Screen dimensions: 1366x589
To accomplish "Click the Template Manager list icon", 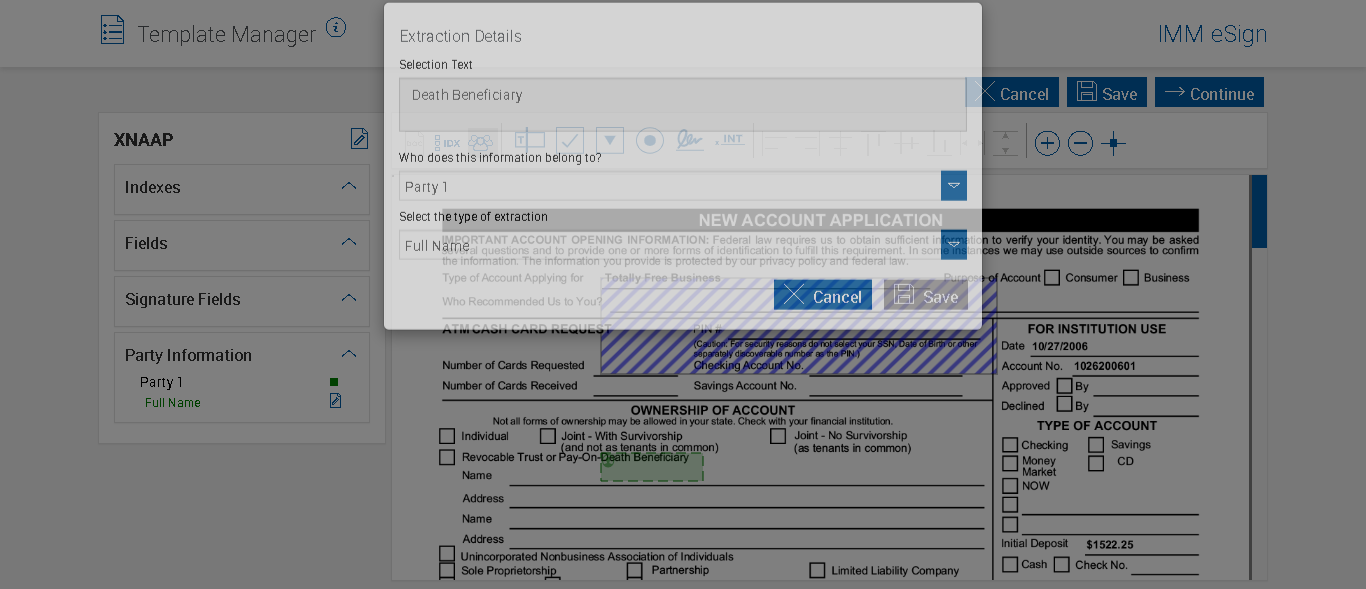I will pyautogui.click(x=113, y=30).
